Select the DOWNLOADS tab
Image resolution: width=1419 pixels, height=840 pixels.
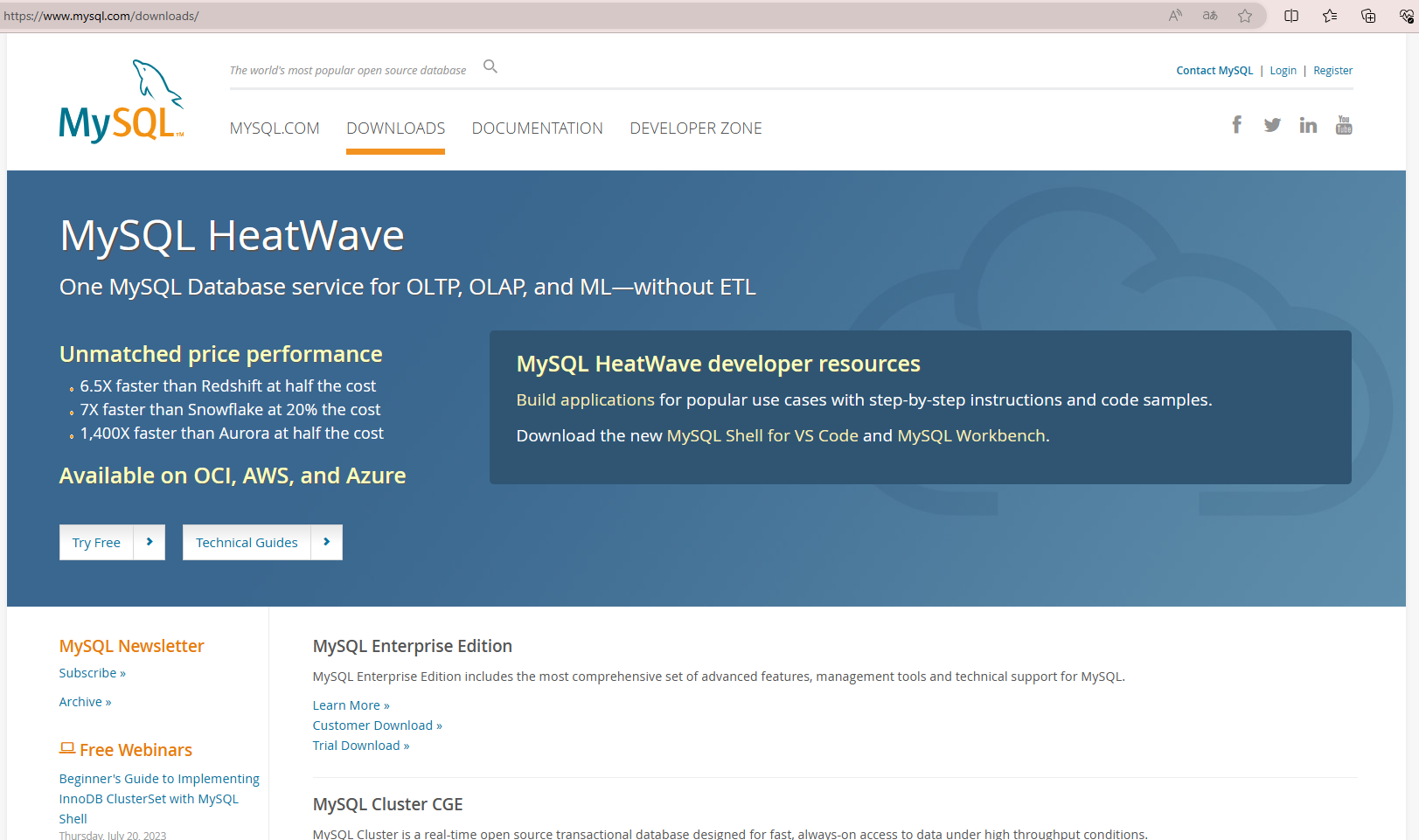pos(395,128)
